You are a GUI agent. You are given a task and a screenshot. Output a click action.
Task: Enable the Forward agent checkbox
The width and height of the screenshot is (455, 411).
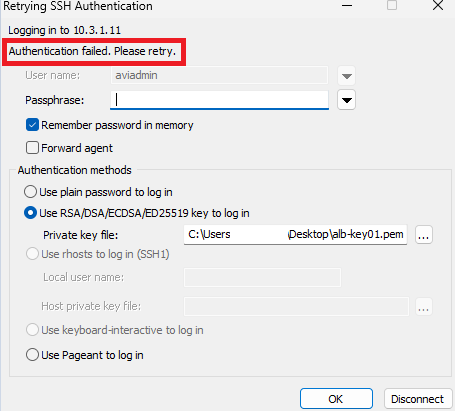[32, 148]
